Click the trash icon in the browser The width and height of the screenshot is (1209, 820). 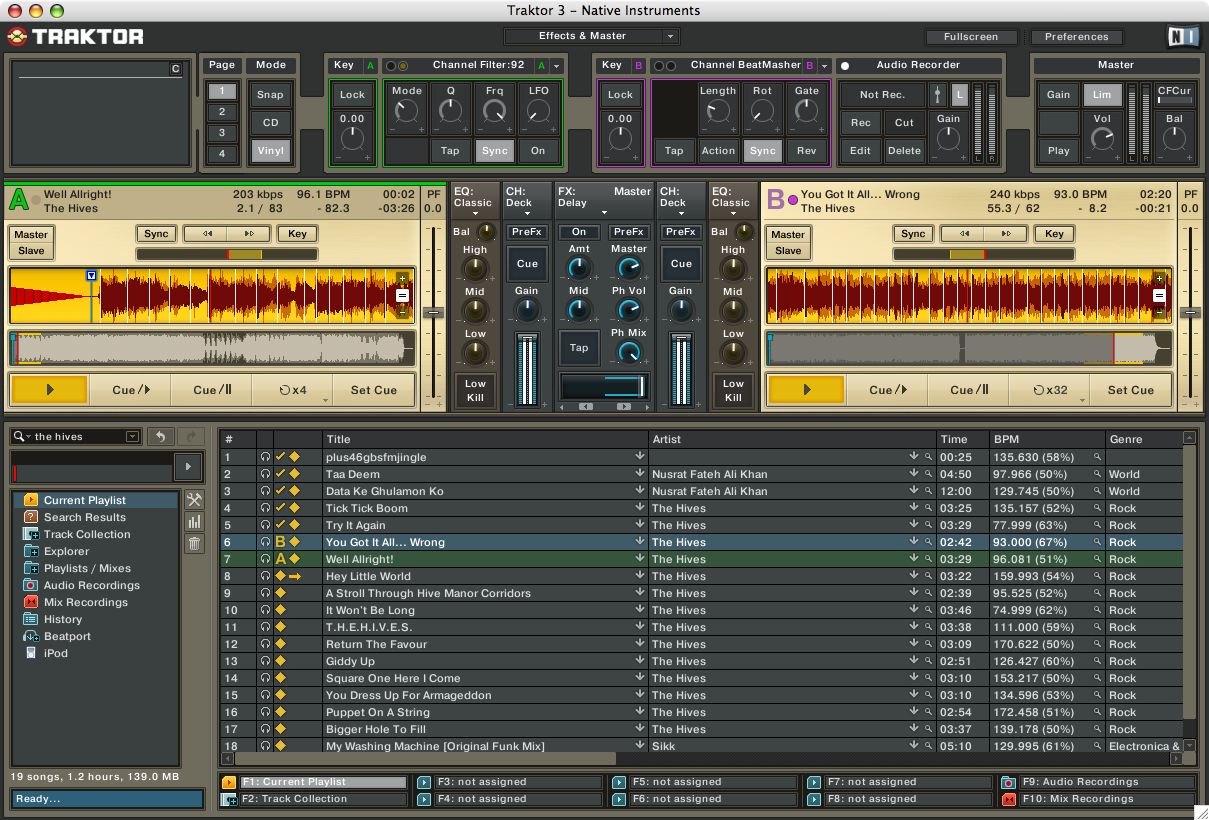tap(195, 544)
